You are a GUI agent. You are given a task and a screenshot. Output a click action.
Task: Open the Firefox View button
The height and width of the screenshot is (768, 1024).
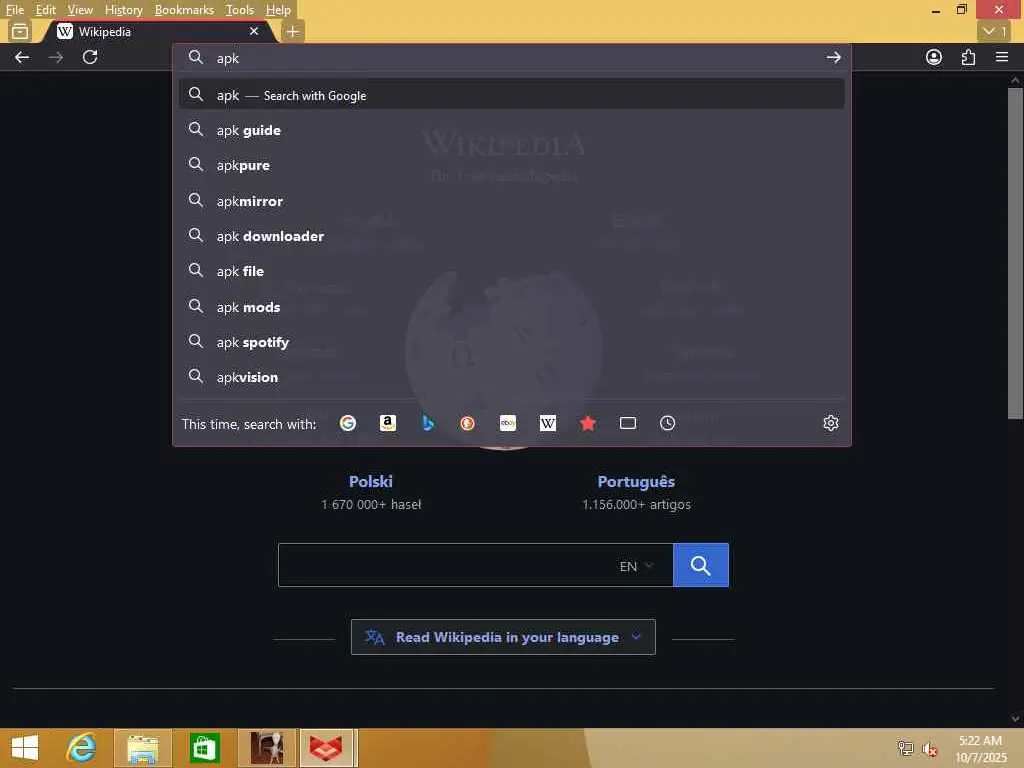(20, 31)
